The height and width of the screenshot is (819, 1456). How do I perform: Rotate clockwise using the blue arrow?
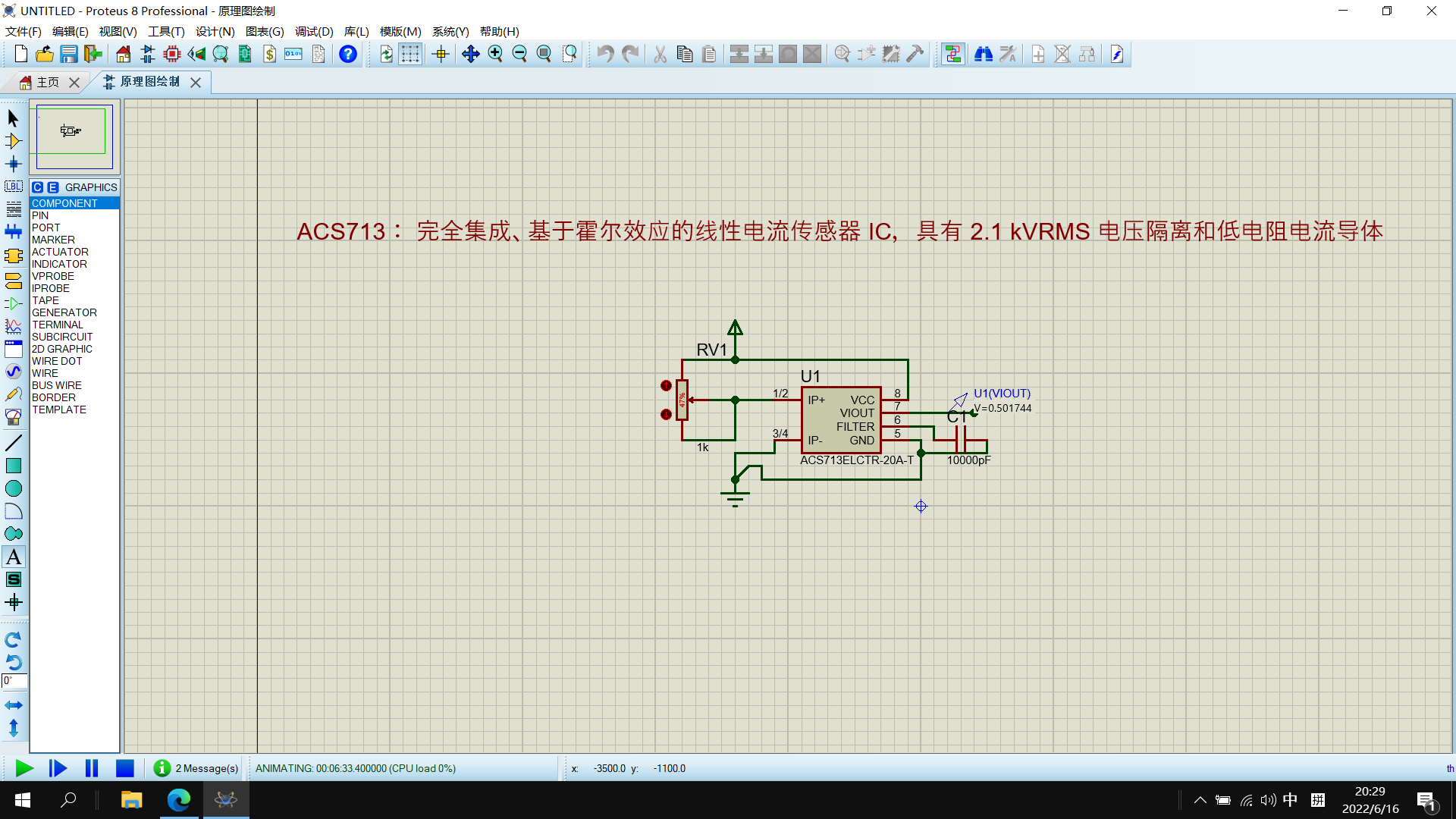click(x=14, y=640)
